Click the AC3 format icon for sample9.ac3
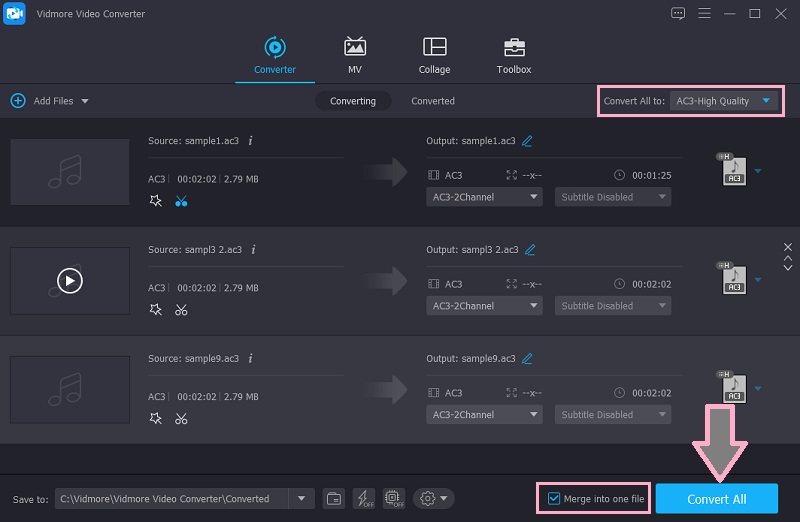Image resolution: width=800 pixels, height=522 pixels. point(733,388)
